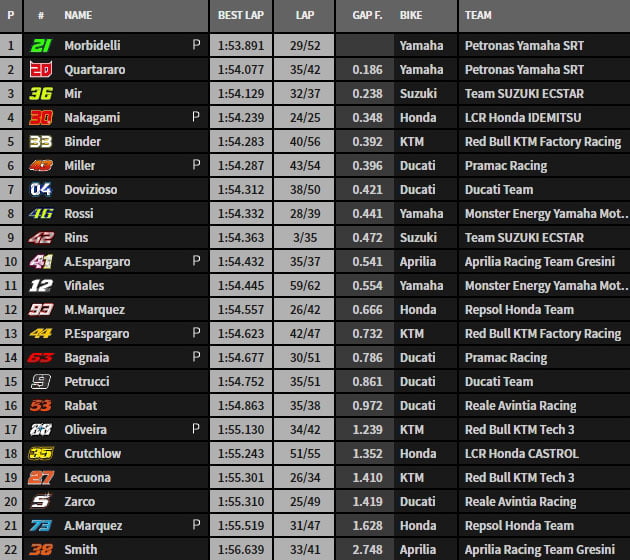The image size is (630, 560).
Task: Click the TEAM column header
Action: (479, 16)
